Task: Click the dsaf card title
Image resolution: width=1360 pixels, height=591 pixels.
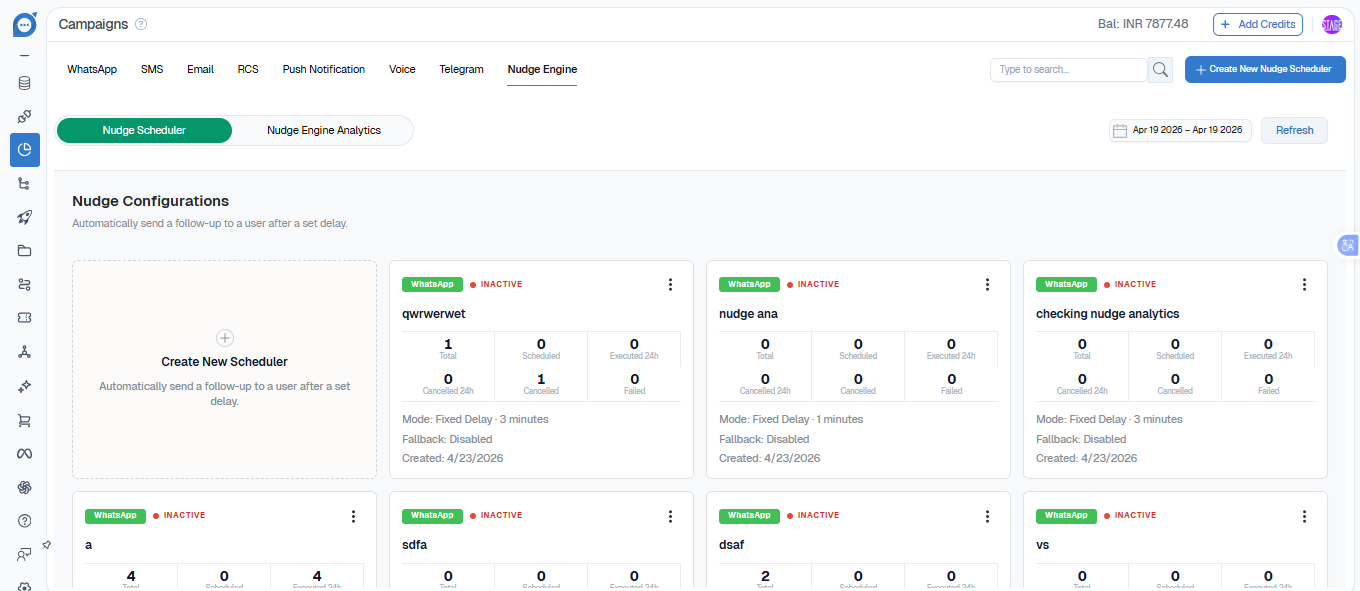Action: 732,545
